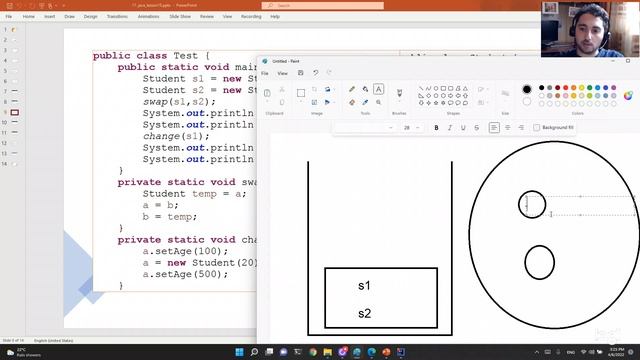Show hidden system tray icons chevron
Image resolution: width=640 pixels, height=360 pixels.
click(537, 352)
